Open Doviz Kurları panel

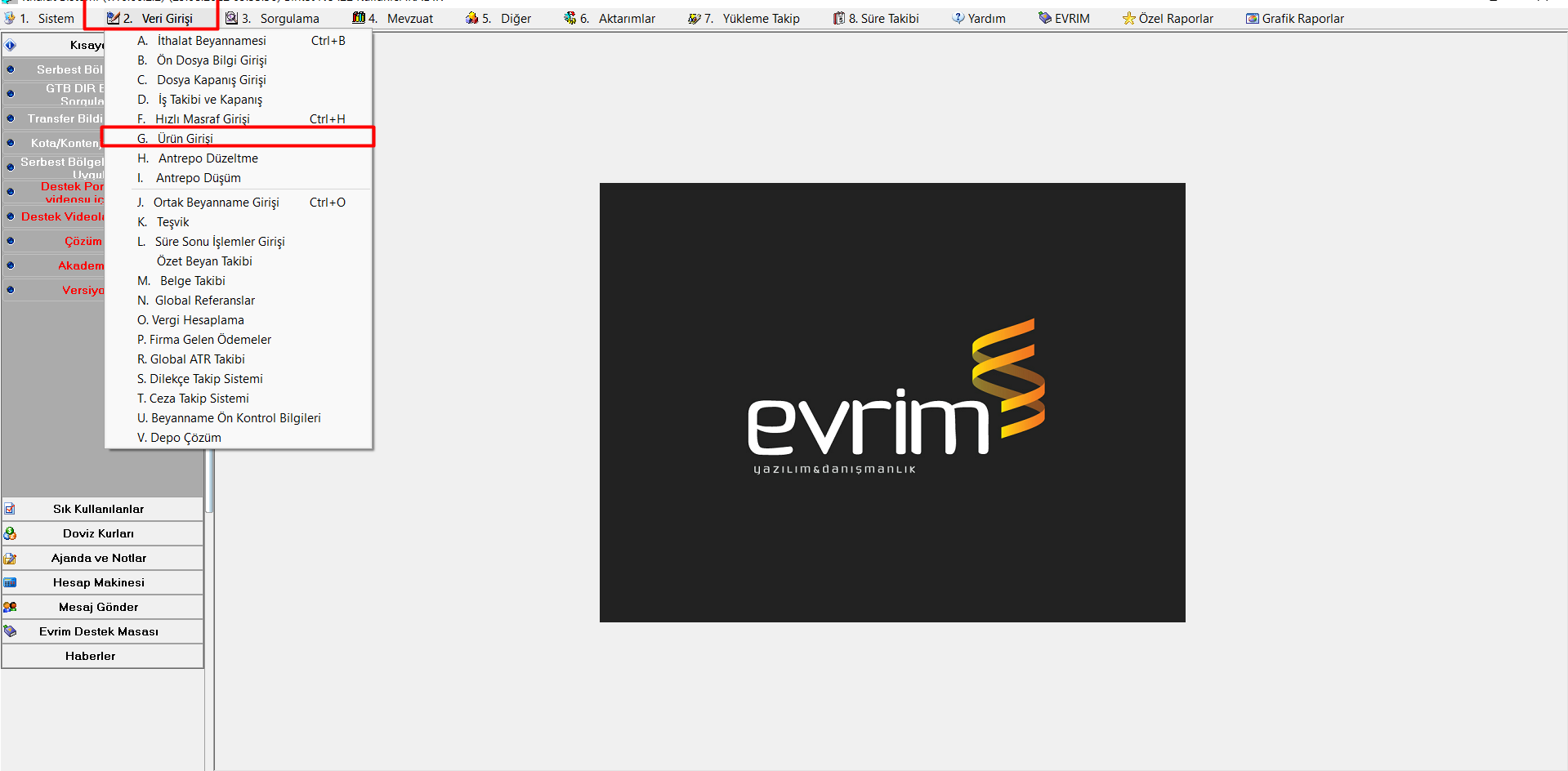coord(102,533)
